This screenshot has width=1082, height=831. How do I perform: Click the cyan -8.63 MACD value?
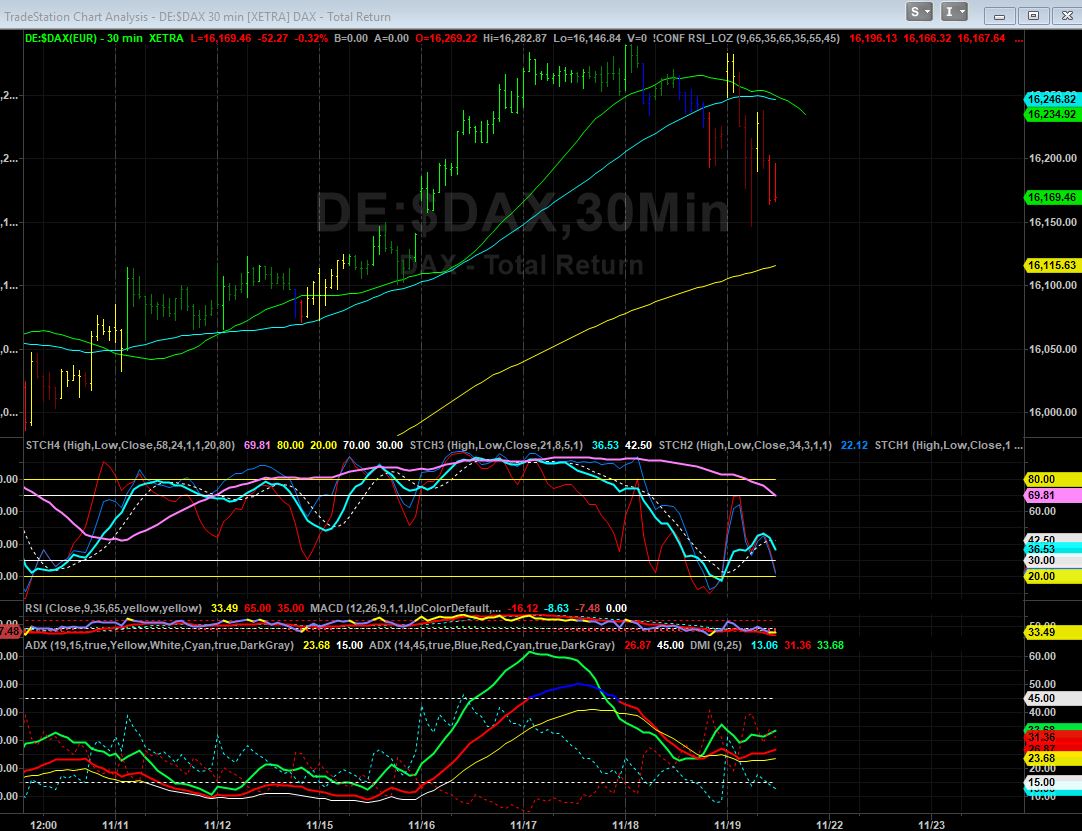pyautogui.click(x=557, y=608)
